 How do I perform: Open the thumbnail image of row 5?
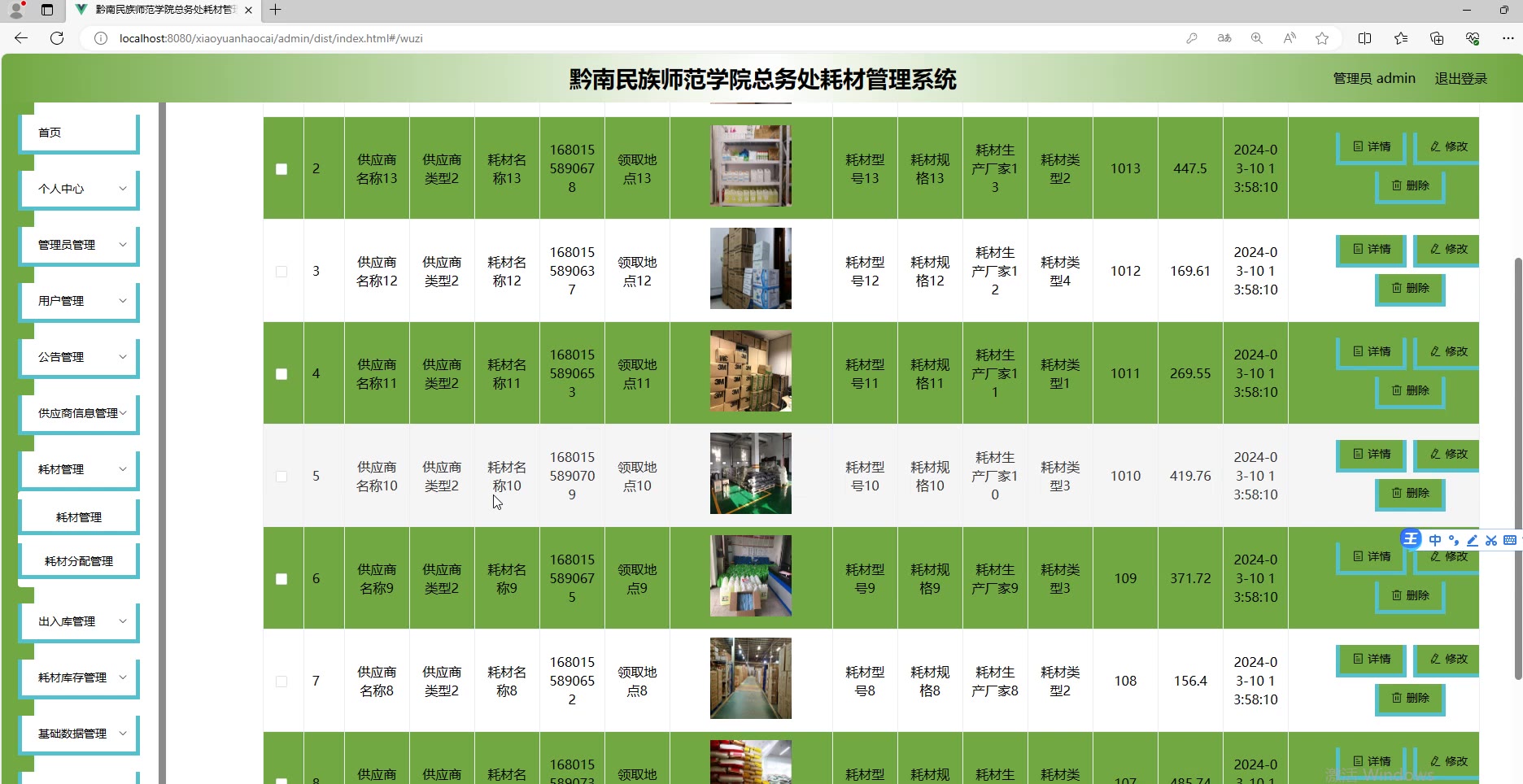tap(750, 473)
